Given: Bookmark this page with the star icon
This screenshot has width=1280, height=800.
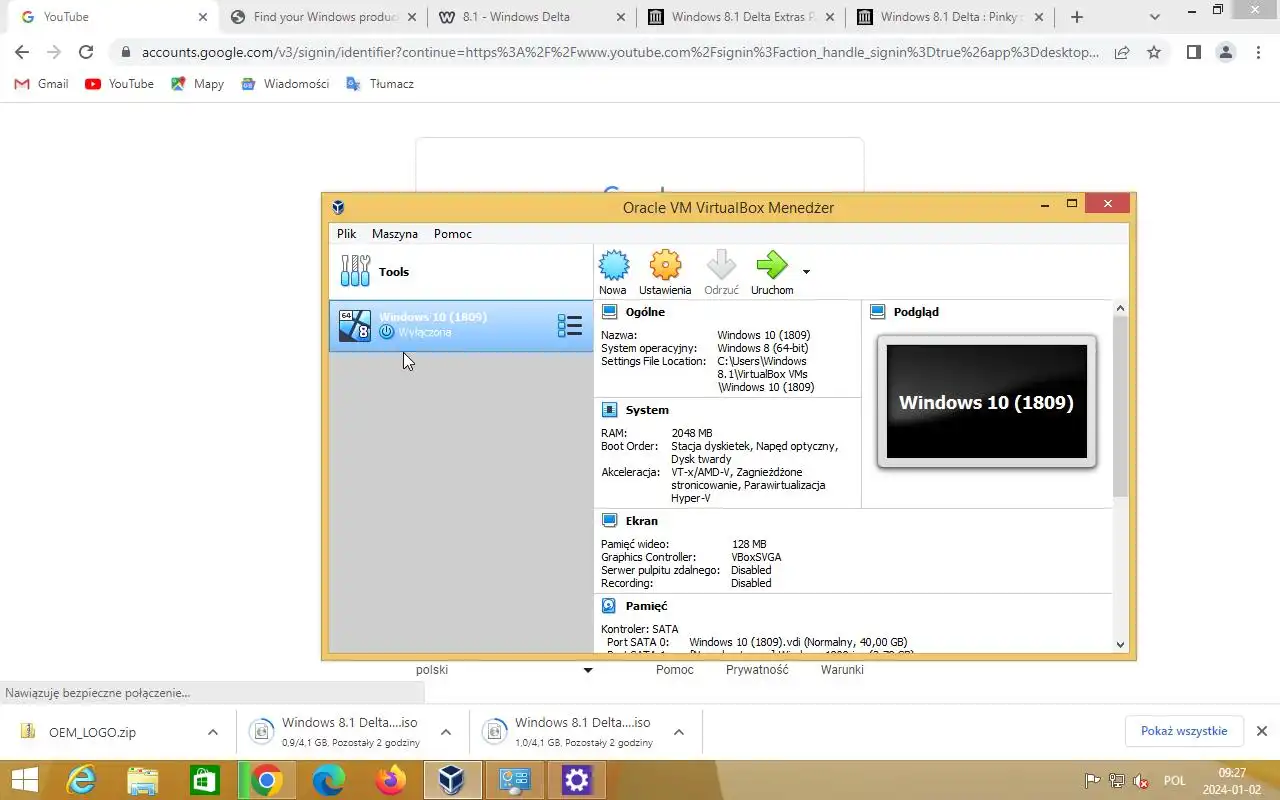Looking at the screenshot, I should coord(1154,52).
